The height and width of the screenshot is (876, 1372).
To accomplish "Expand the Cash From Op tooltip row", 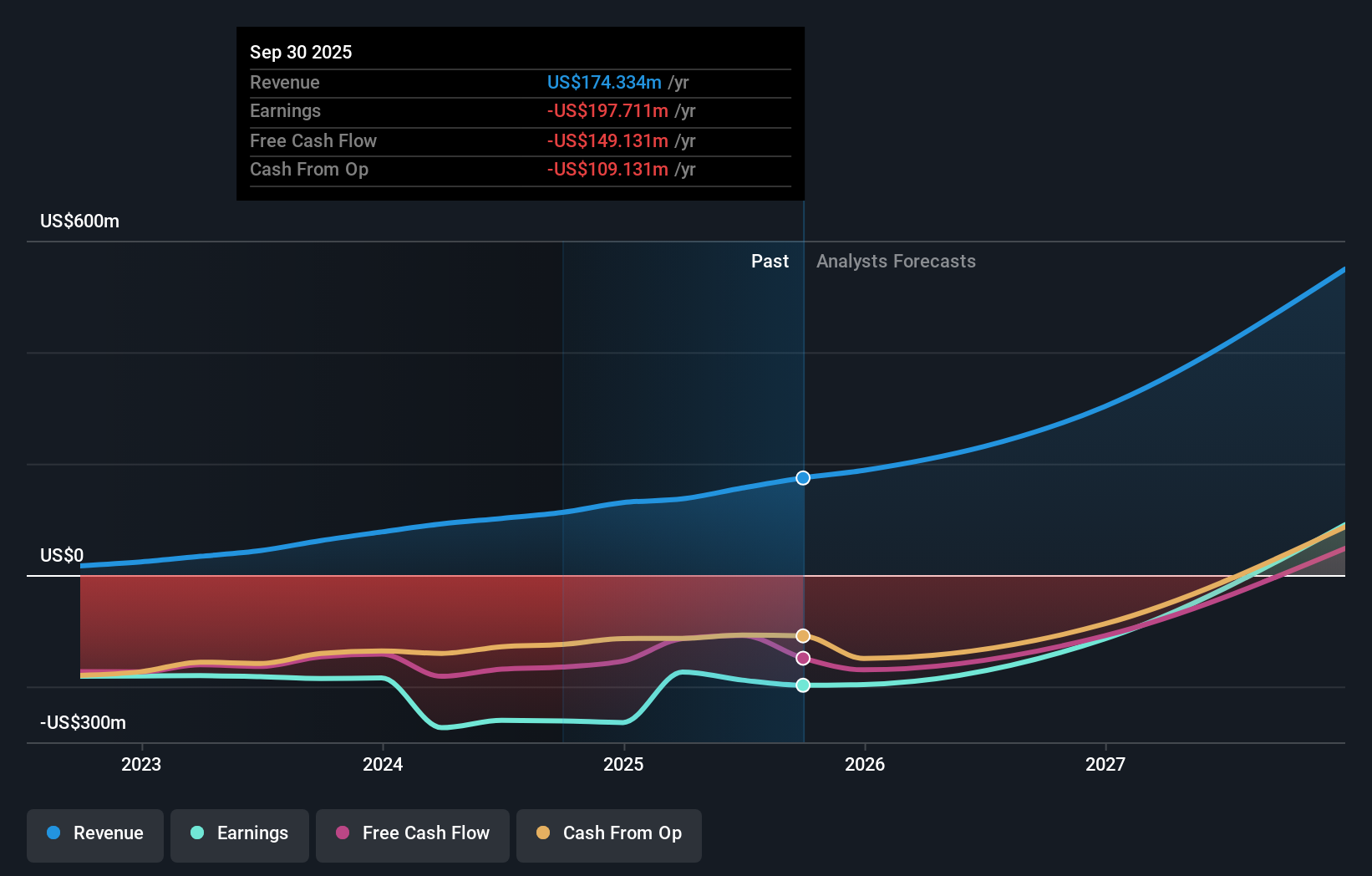I will coord(520,169).
